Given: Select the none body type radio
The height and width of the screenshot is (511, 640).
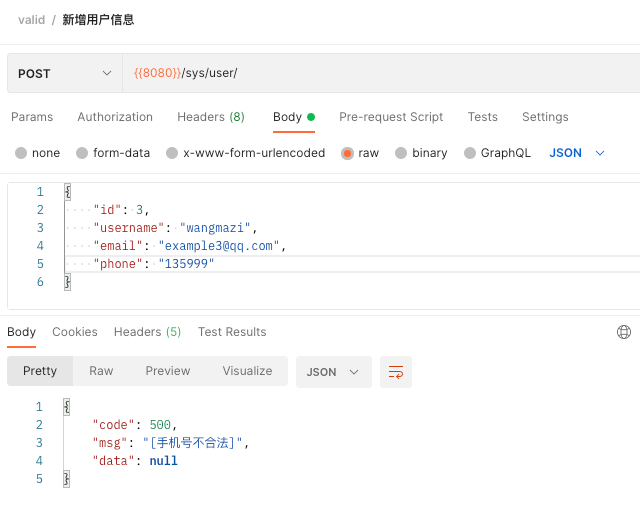Looking at the screenshot, I should 21,153.
